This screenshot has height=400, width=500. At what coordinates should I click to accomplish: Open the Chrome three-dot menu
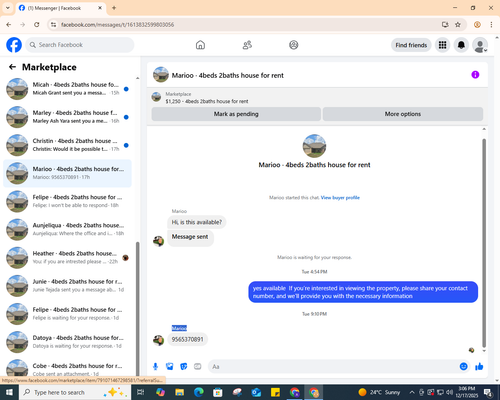point(491,25)
